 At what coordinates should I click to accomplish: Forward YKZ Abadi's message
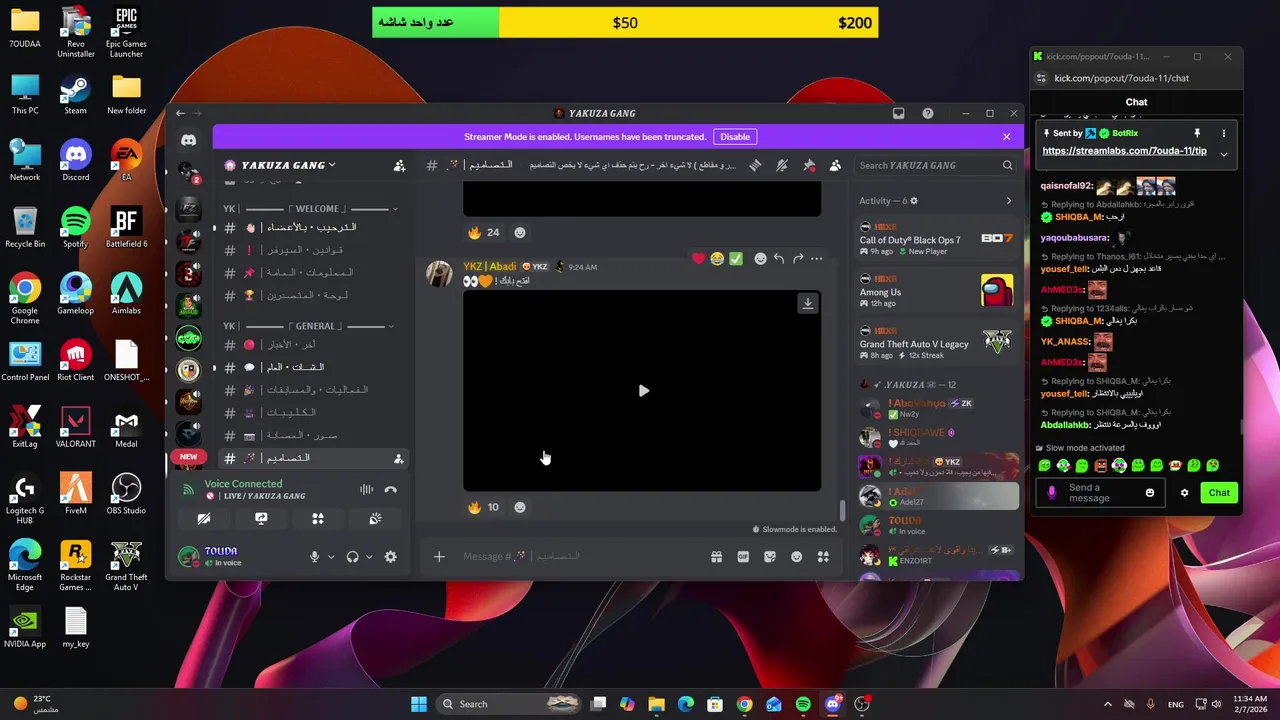[x=798, y=259]
